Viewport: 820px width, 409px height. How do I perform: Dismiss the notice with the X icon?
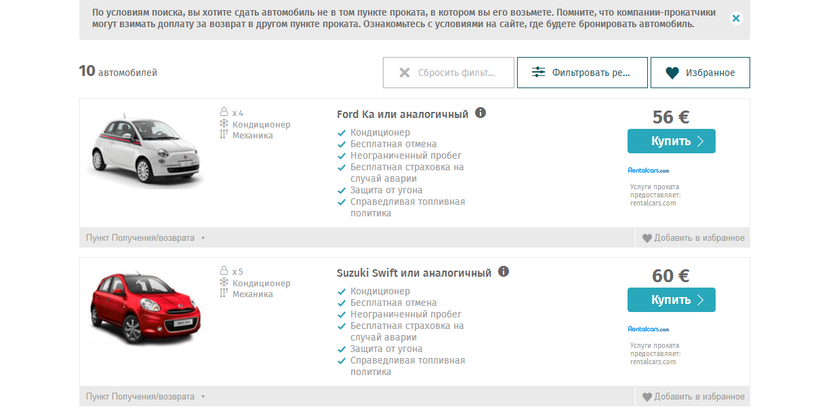(736, 18)
